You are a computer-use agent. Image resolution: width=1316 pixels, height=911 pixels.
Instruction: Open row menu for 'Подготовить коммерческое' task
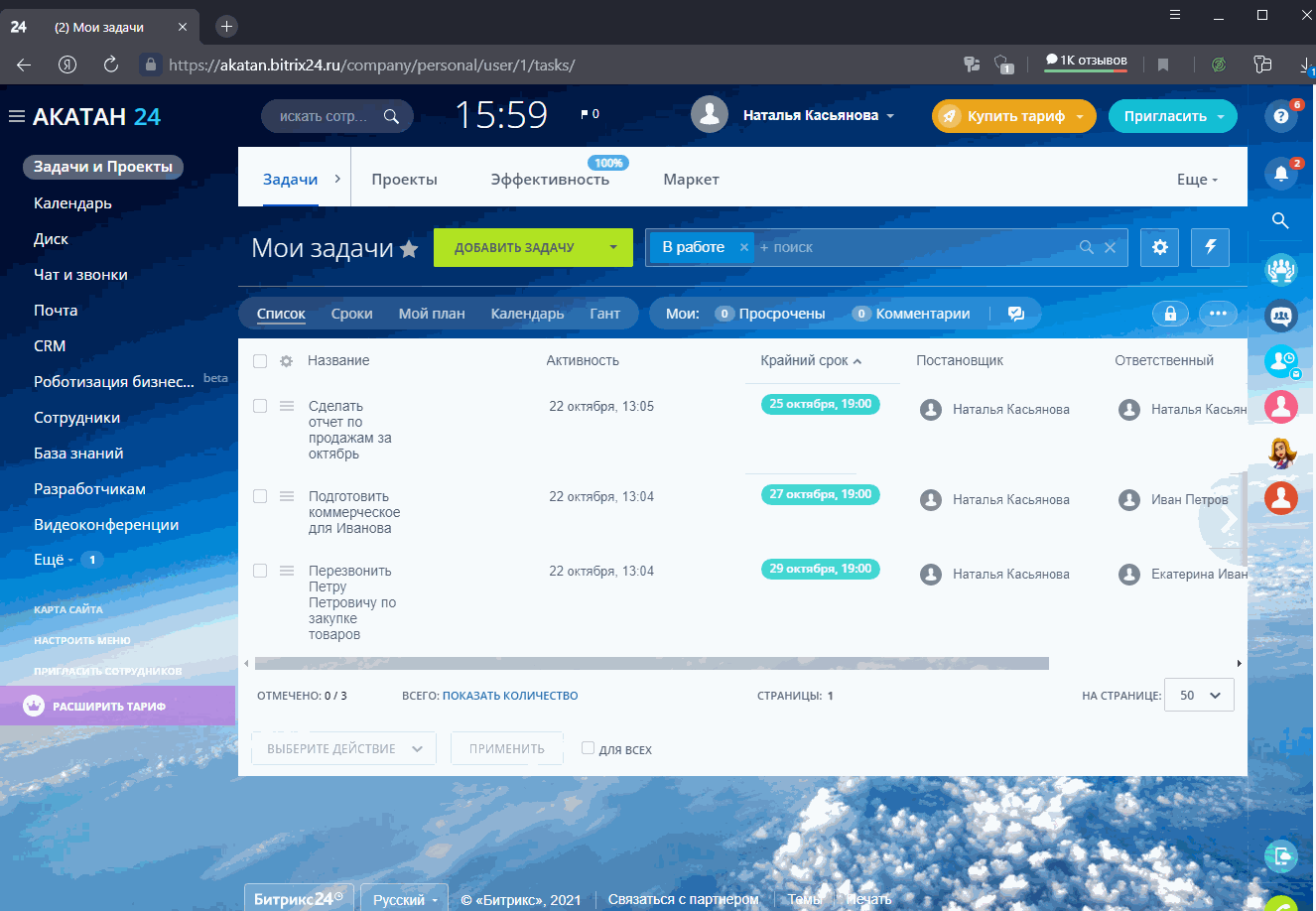[287, 496]
